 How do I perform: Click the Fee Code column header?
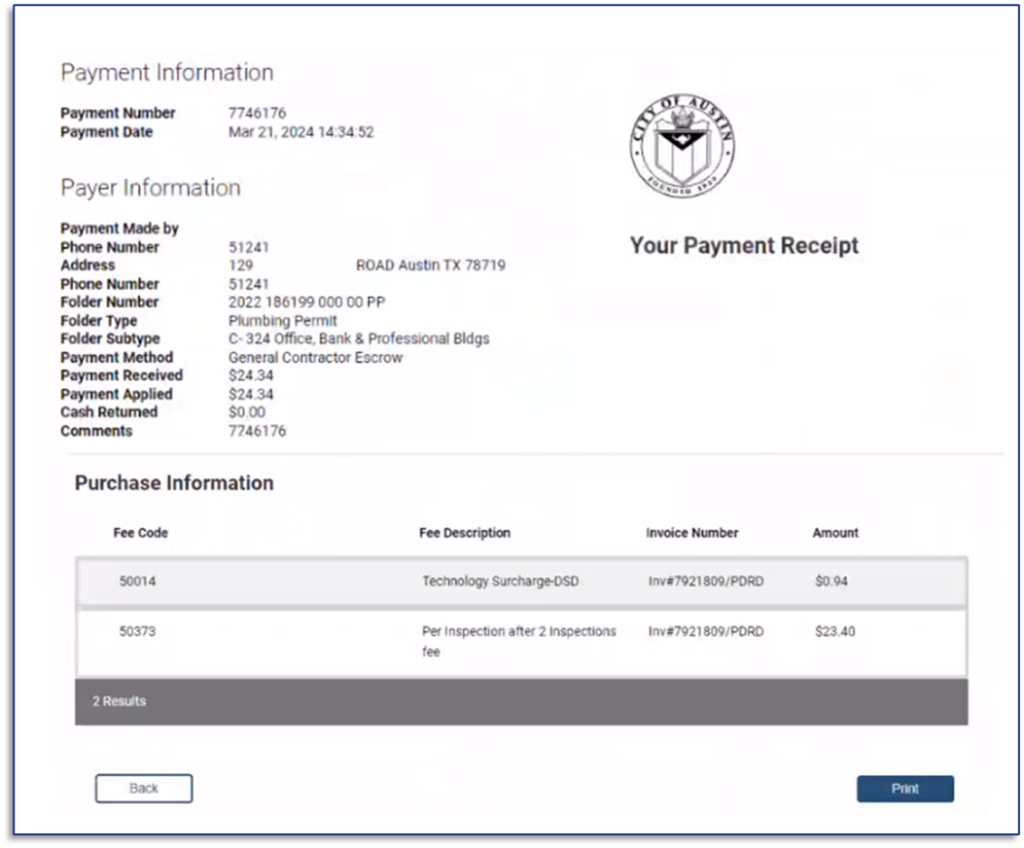(x=141, y=533)
